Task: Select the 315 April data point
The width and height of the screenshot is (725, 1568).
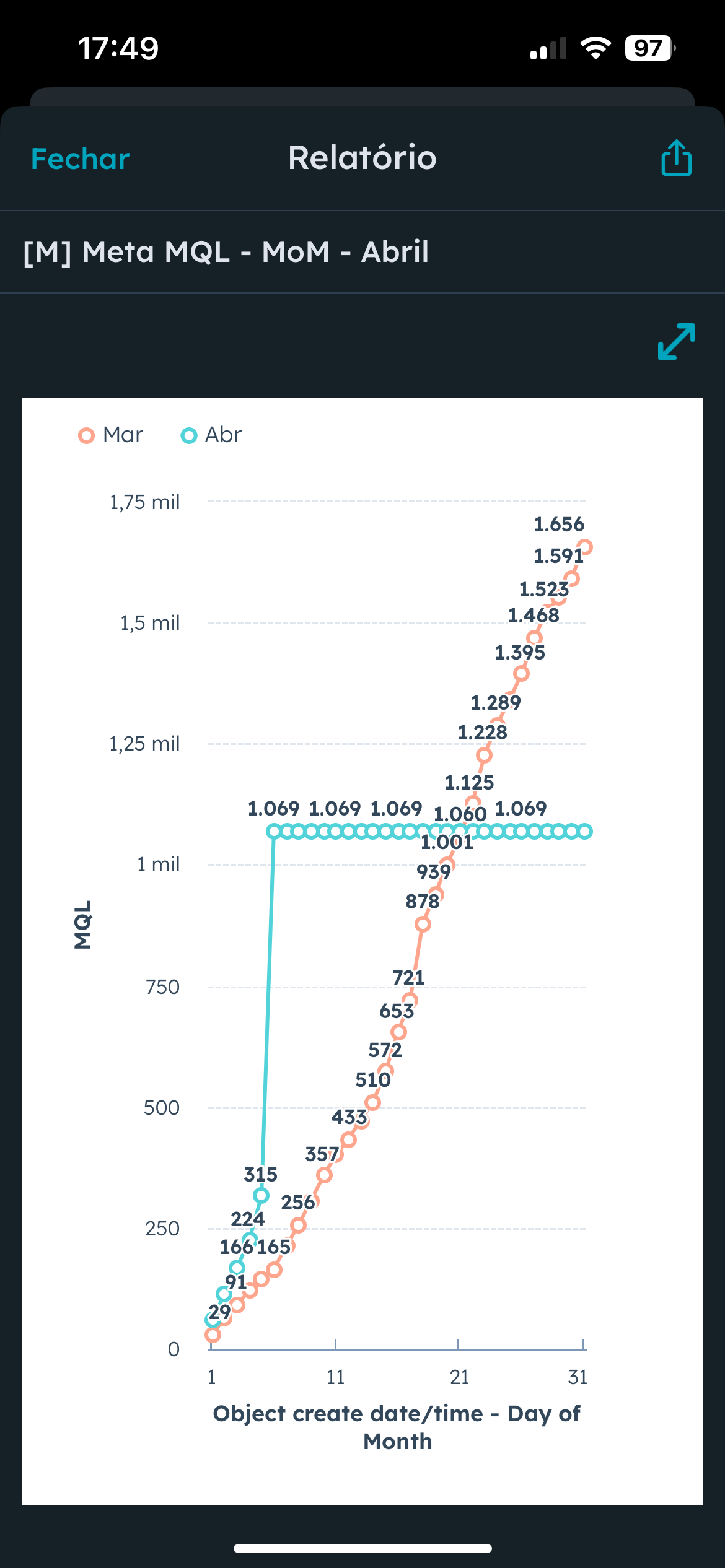Action: pyautogui.click(x=261, y=1195)
